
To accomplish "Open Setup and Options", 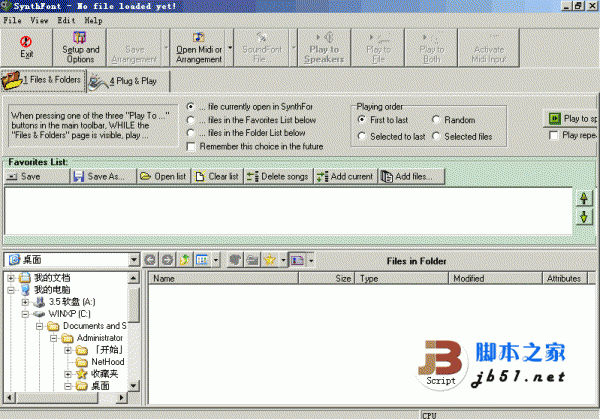I will 80,47.
